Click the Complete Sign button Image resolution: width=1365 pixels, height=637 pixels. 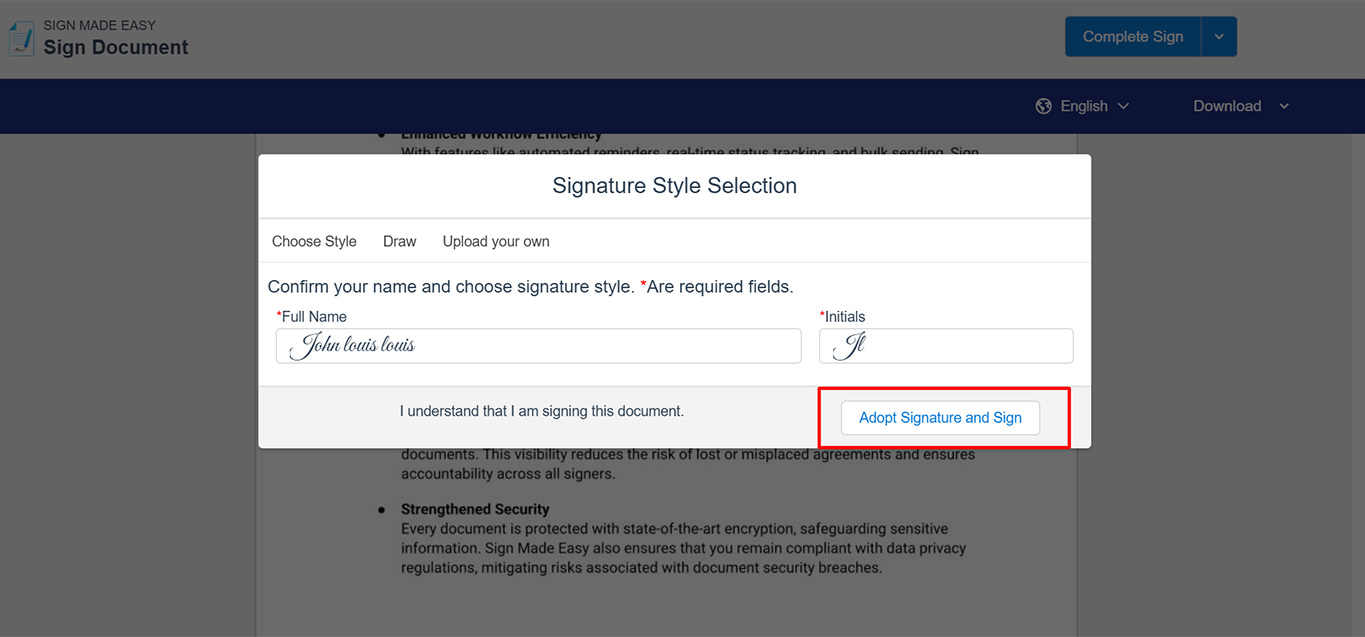tap(1133, 37)
